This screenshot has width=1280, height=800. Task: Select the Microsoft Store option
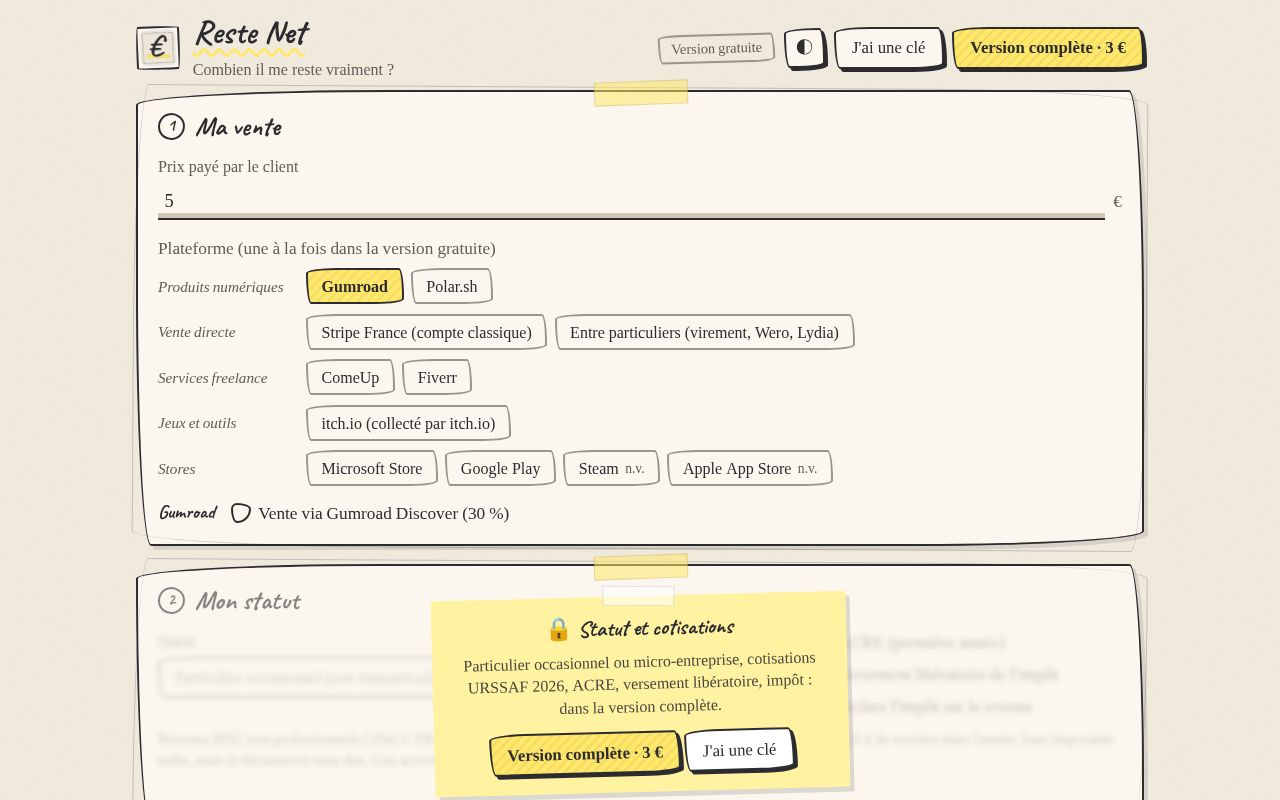click(x=372, y=468)
